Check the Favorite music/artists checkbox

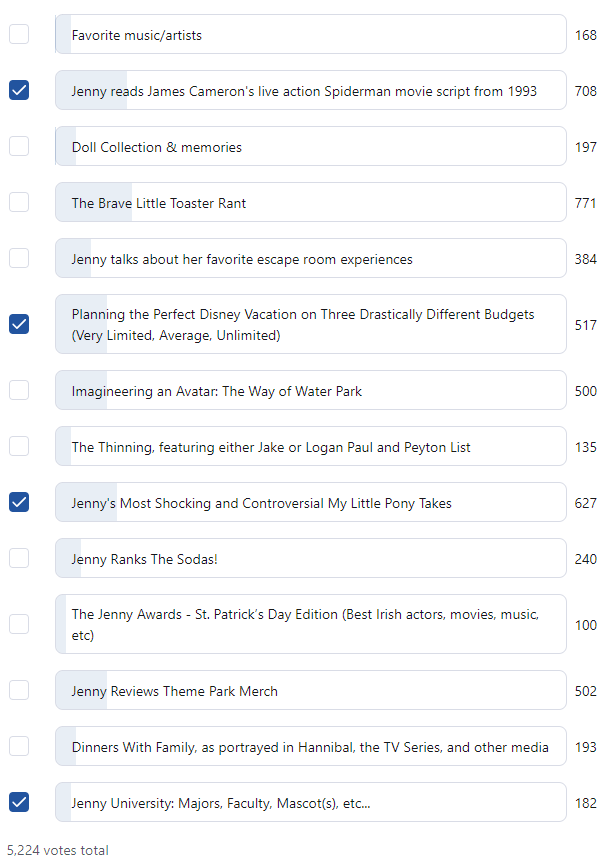[19, 34]
